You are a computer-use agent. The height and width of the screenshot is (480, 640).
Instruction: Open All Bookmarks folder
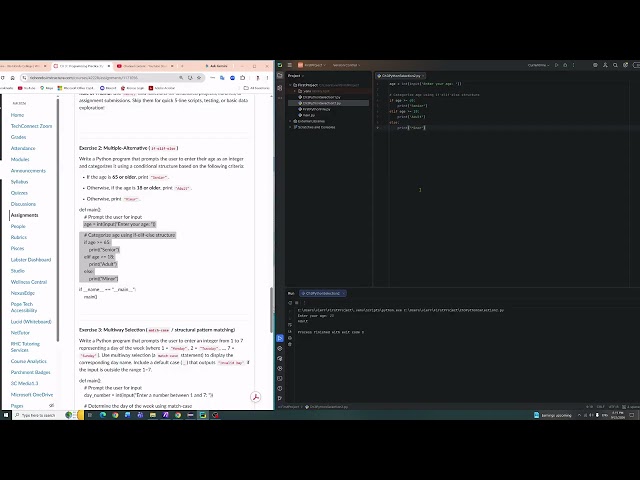point(257,88)
